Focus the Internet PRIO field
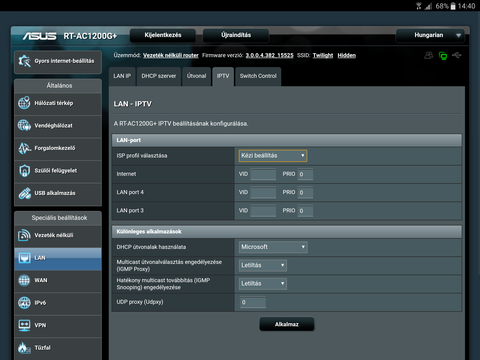 click(x=305, y=174)
